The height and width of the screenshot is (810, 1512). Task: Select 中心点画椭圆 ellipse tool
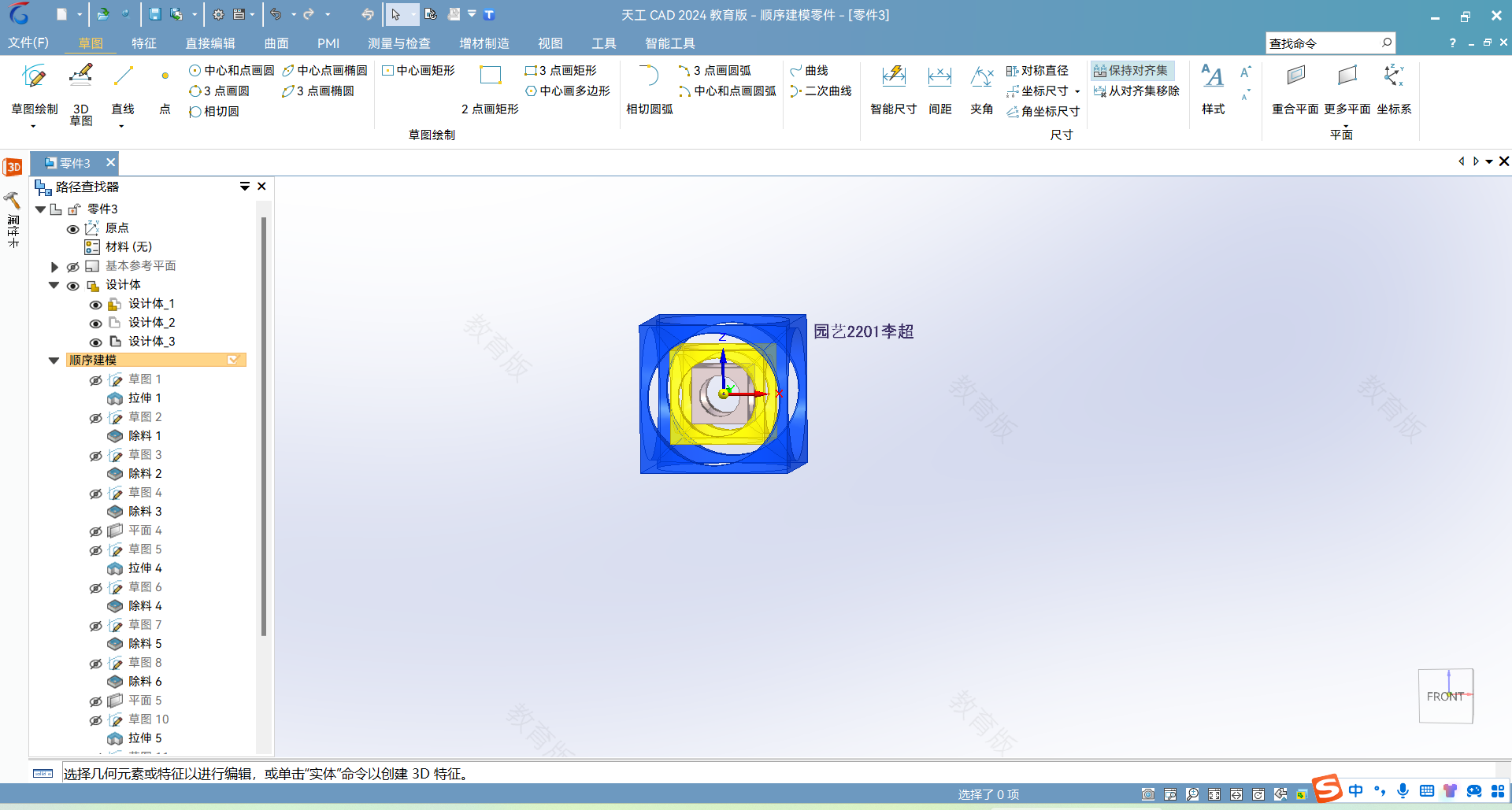pos(324,71)
